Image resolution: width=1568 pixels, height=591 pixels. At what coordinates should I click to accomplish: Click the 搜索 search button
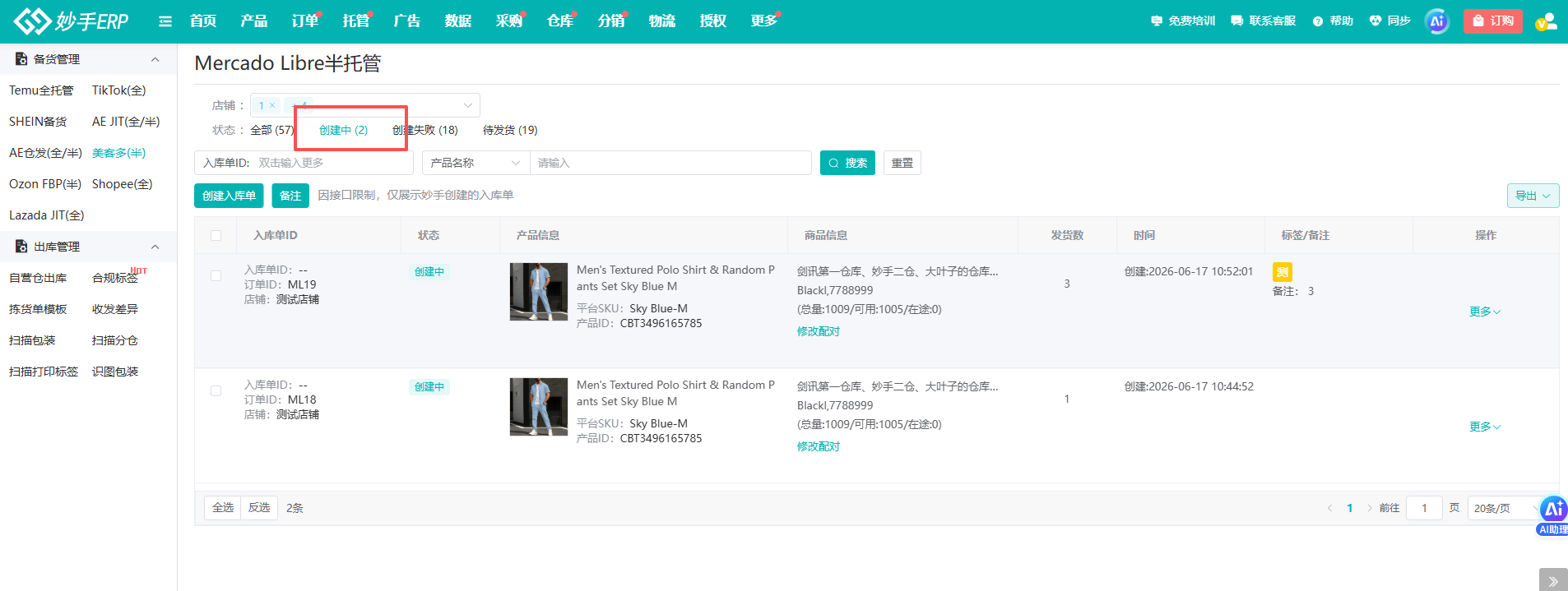(847, 163)
